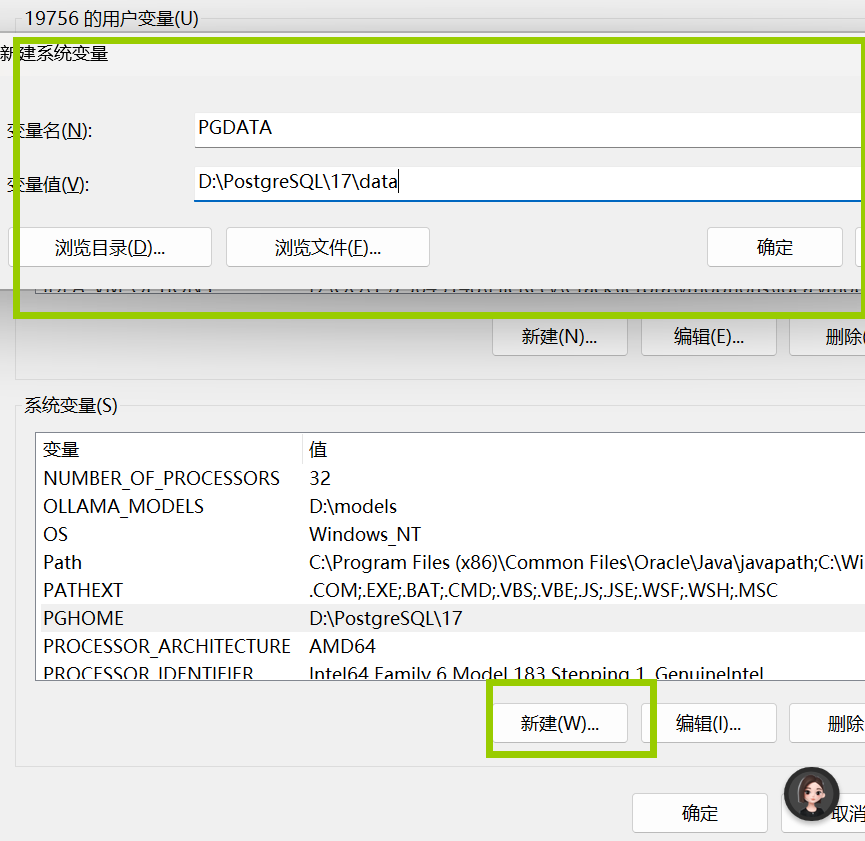Click the cartoon avatar assistant icon

pyautogui.click(x=811, y=795)
